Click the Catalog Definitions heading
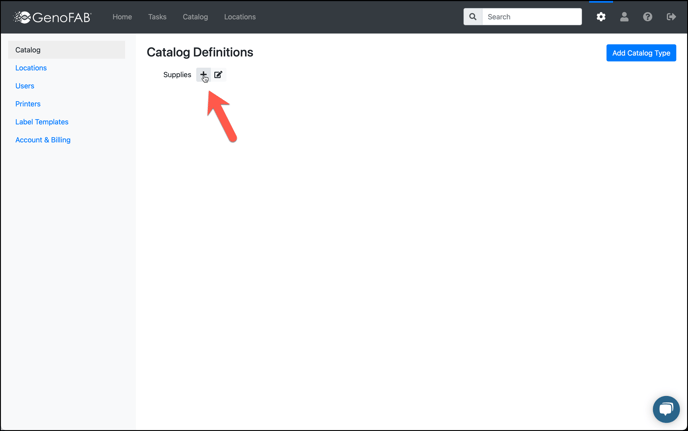 click(200, 52)
